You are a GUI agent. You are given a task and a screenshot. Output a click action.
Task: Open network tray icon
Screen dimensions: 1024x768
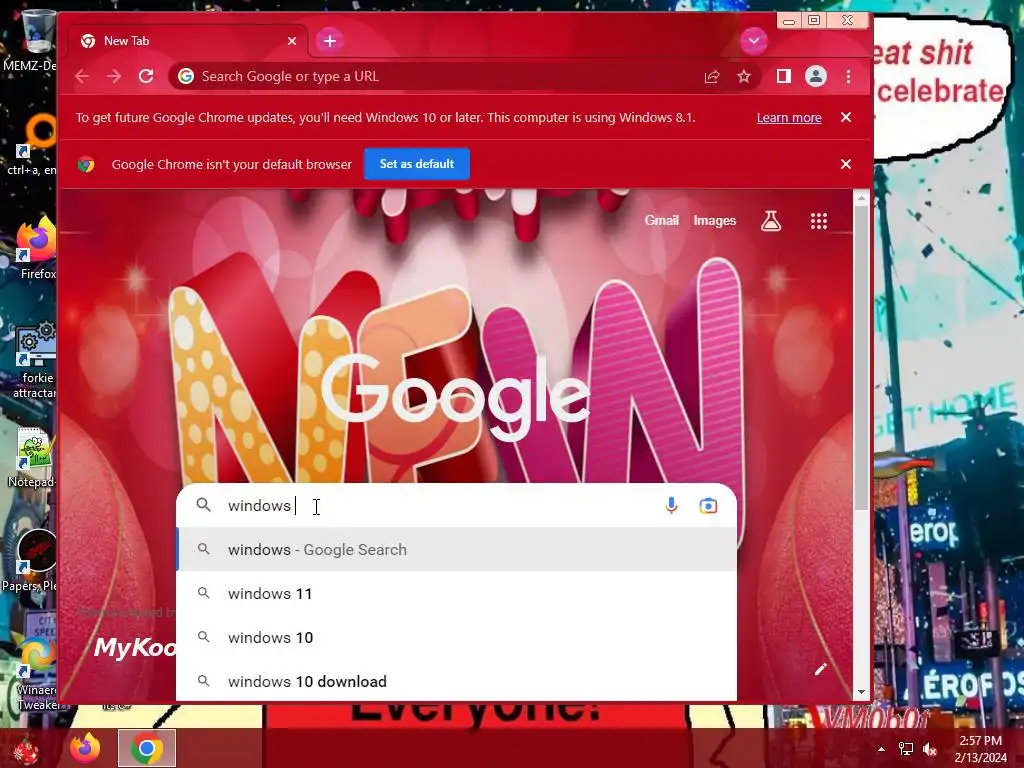pyautogui.click(x=906, y=749)
